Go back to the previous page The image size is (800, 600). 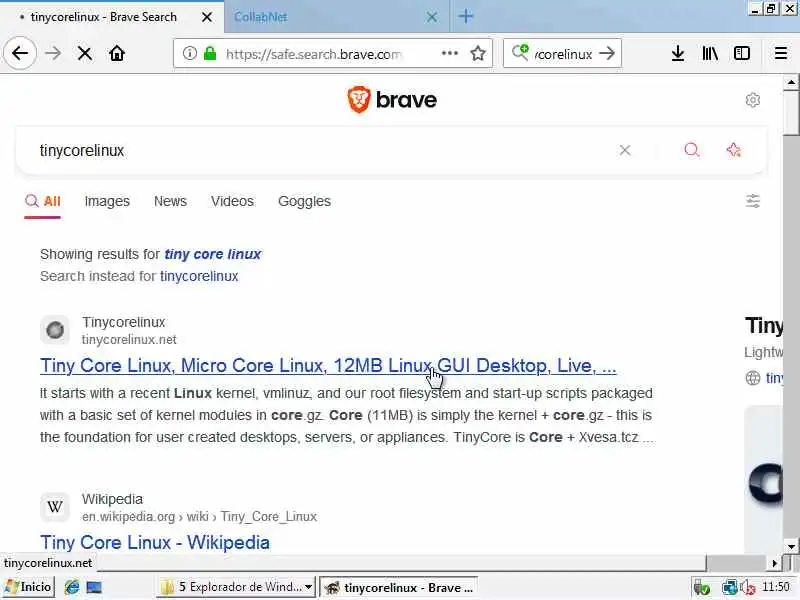coord(20,53)
